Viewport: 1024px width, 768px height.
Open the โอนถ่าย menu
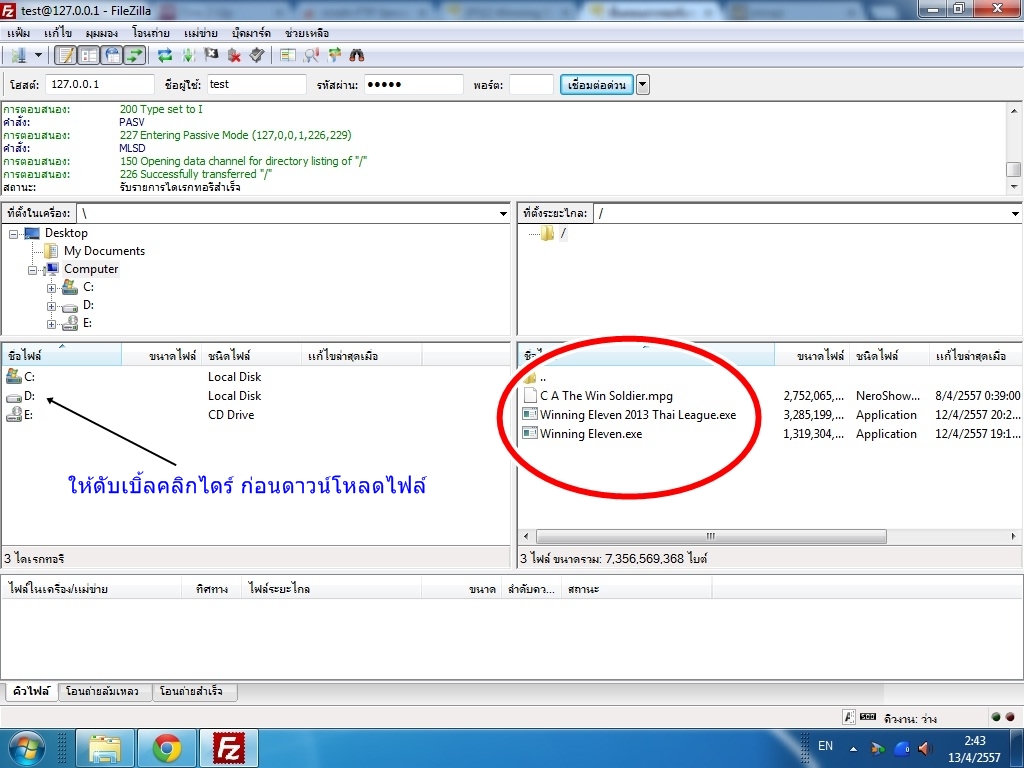click(150, 33)
